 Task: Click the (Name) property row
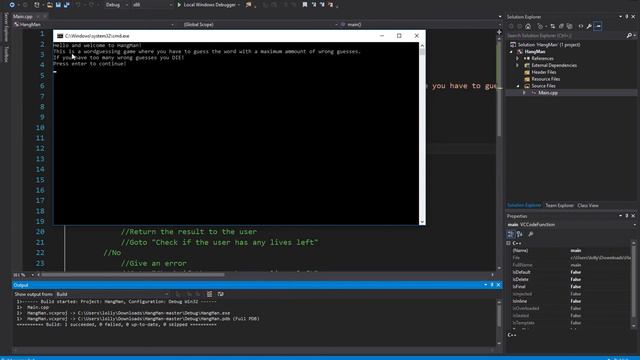click(x=570, y=251)
